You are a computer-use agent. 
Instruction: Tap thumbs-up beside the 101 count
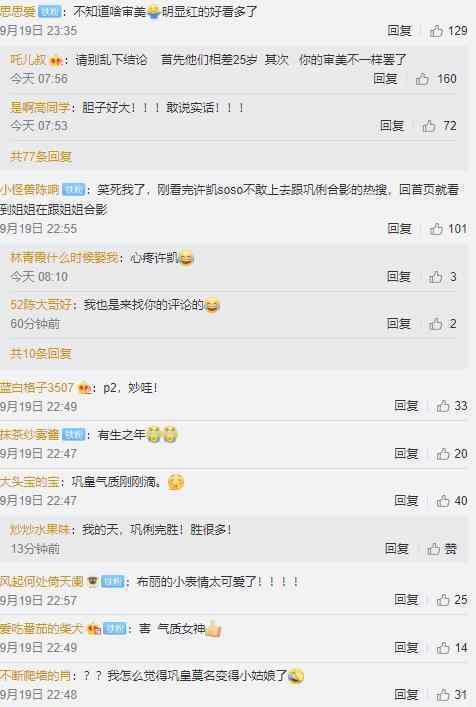click(x=436, y=229)
